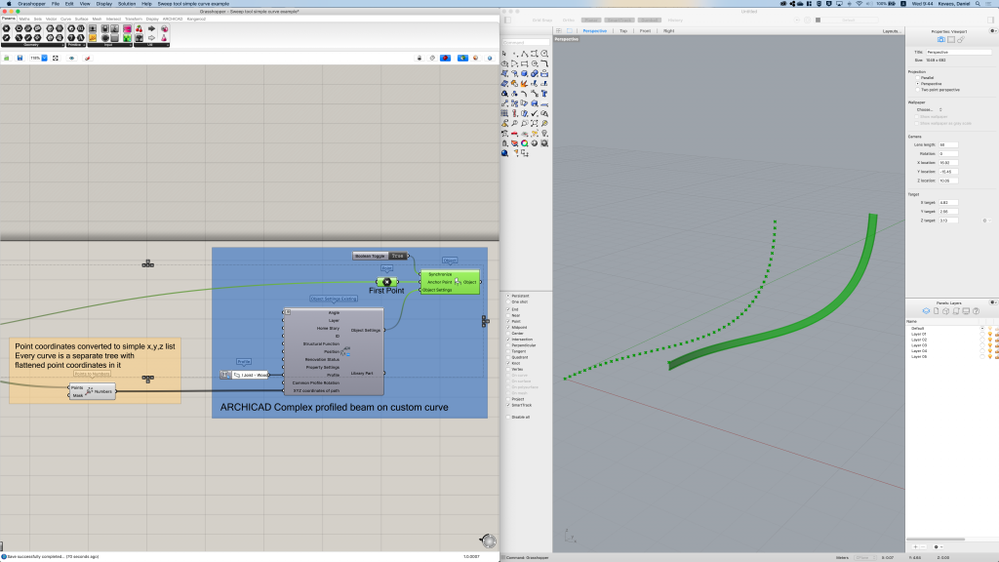The width and height of the screenshot is (999, 562).
Task: Select the Rhino color wheel render tool
Action: pyautogui.click(x=524, y=143)
